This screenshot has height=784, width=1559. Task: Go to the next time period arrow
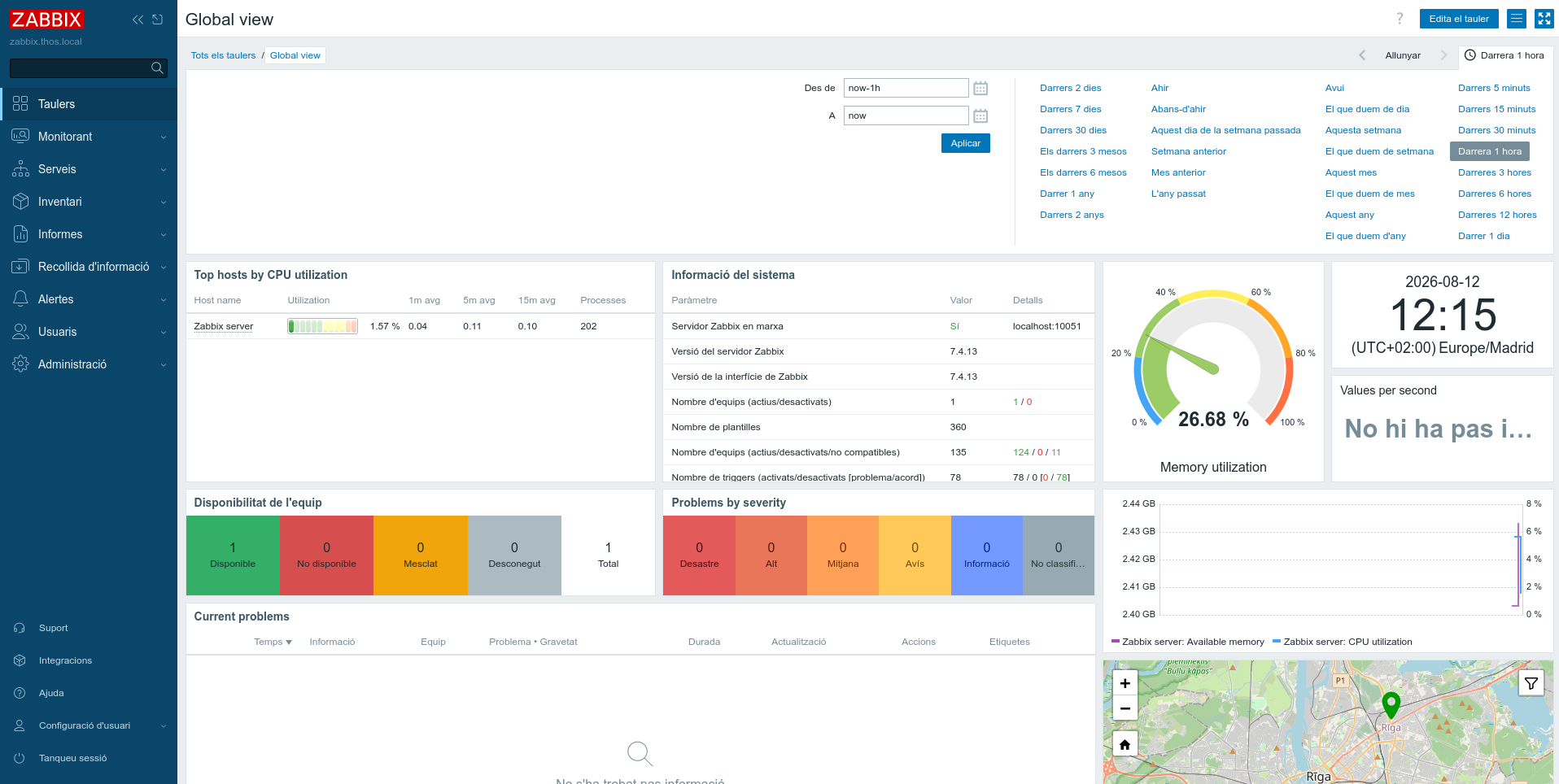pos(1444,55)
